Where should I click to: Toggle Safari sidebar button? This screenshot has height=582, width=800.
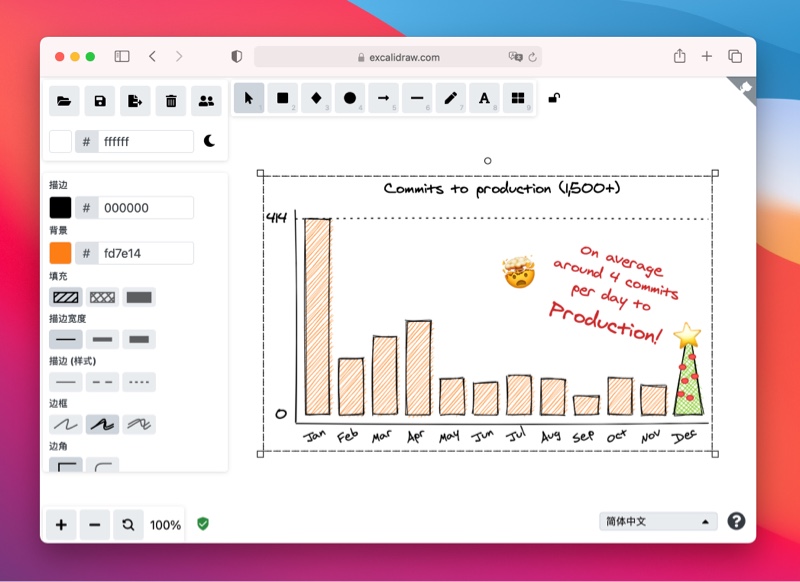point(122,56)
